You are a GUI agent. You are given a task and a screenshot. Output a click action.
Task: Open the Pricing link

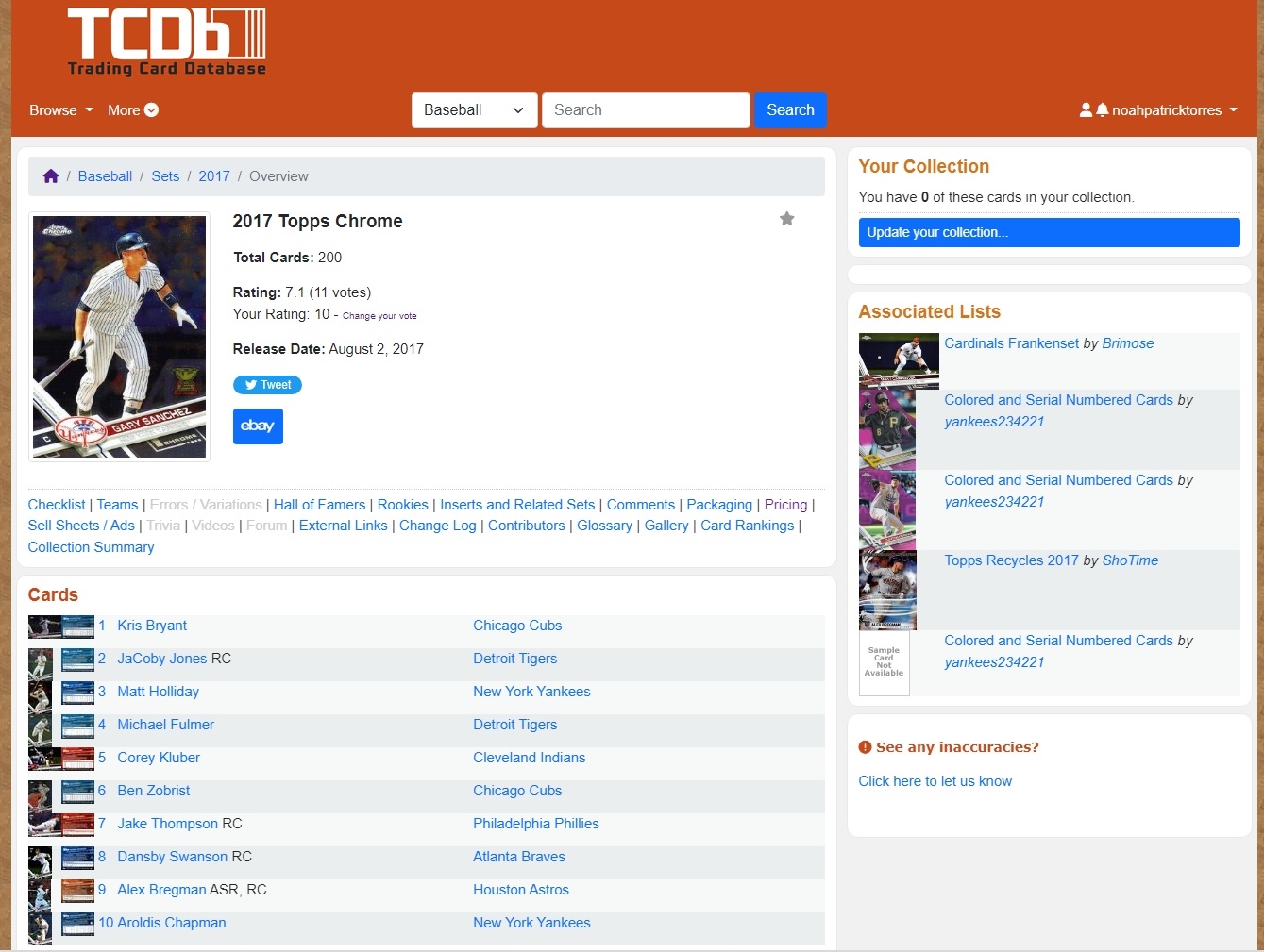785,505
